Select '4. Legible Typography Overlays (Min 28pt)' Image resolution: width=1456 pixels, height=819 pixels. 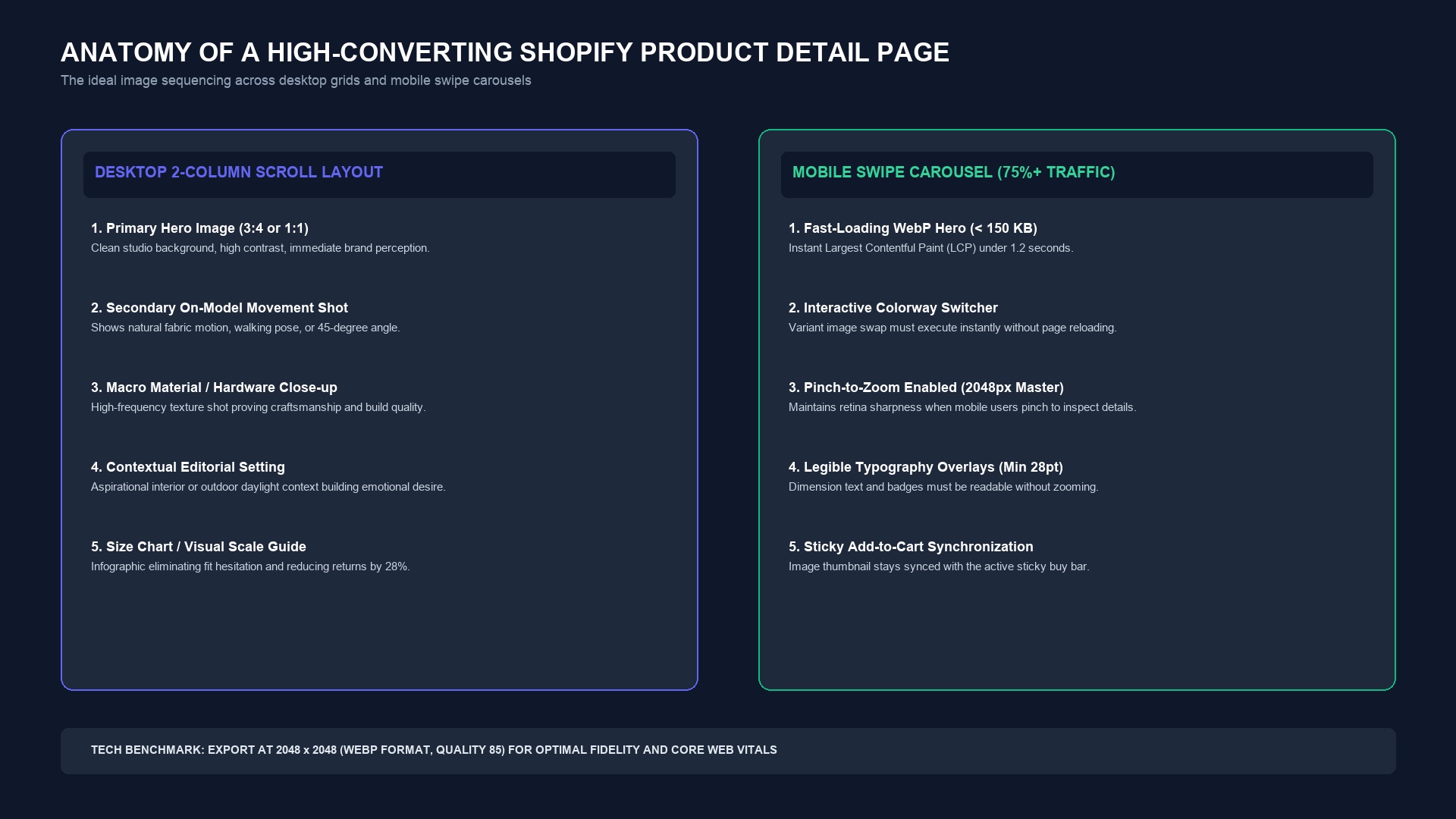click(926, 467)
